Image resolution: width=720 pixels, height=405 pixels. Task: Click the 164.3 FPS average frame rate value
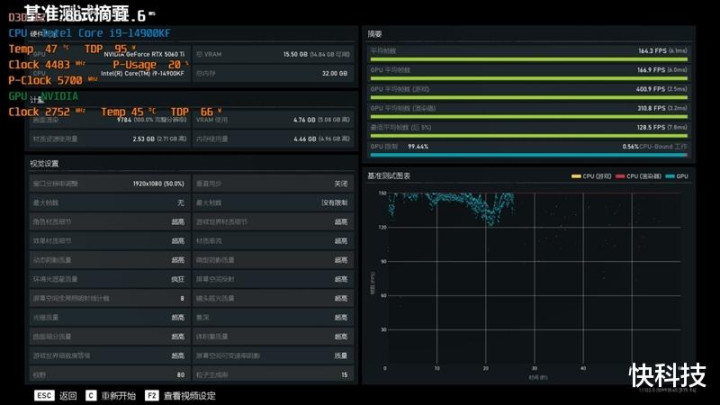point(652,51)
